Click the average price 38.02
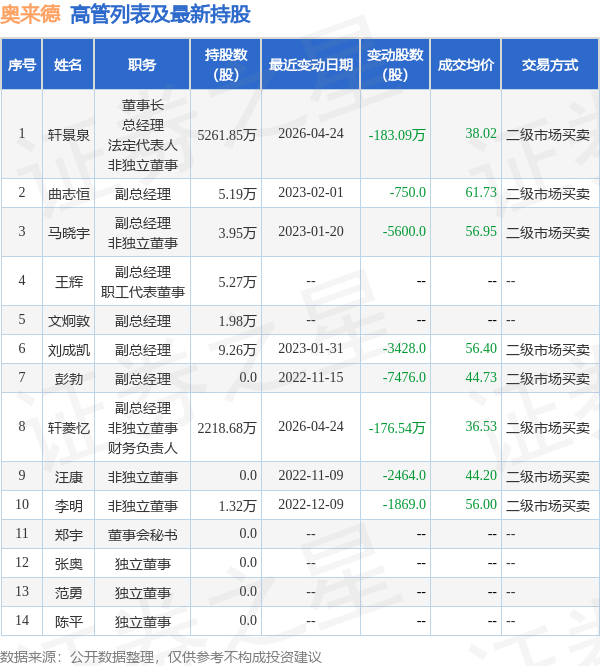 [481, 133]
